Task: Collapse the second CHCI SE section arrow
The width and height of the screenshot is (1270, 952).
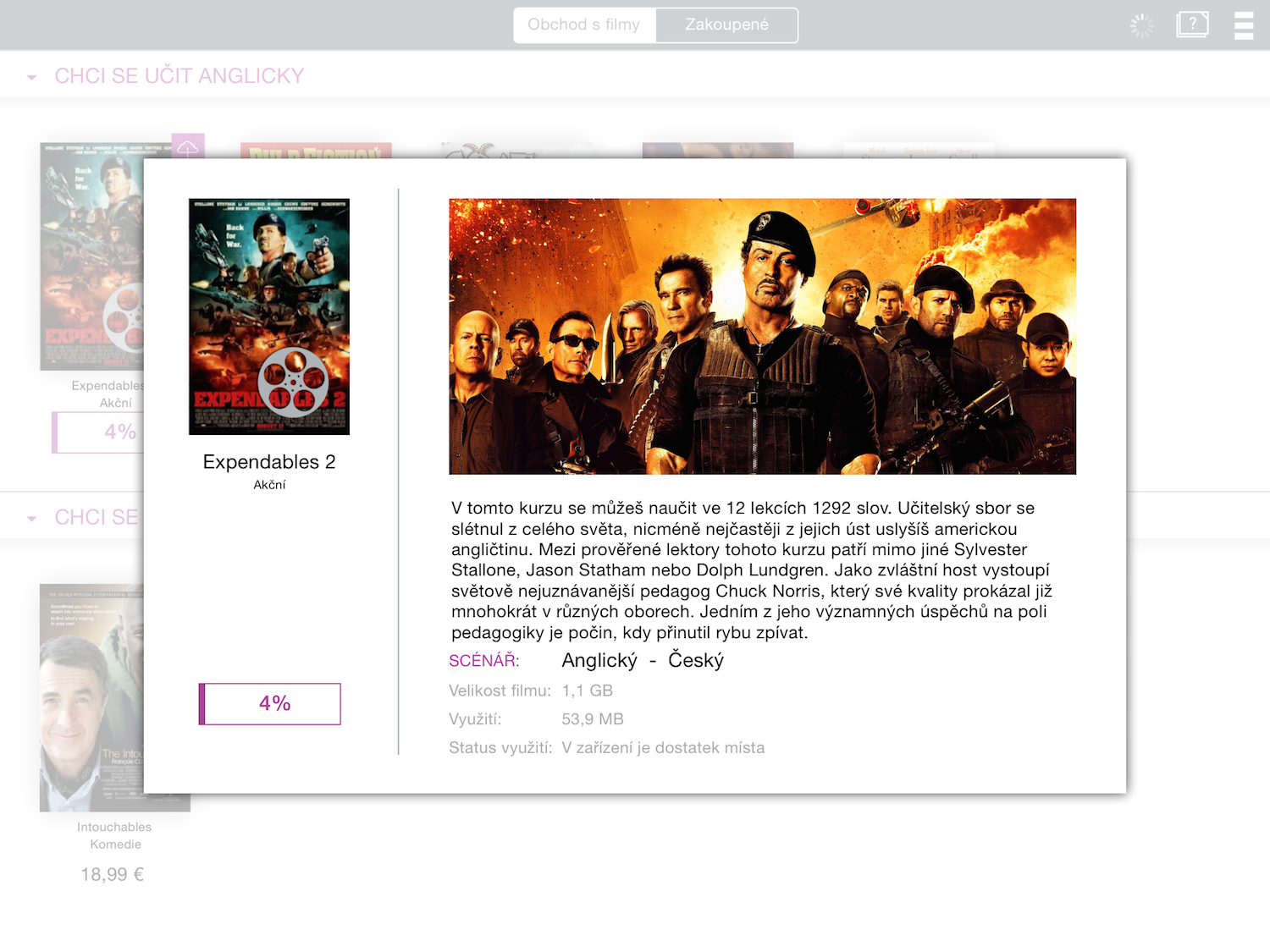Action: [x=32, y=518]
